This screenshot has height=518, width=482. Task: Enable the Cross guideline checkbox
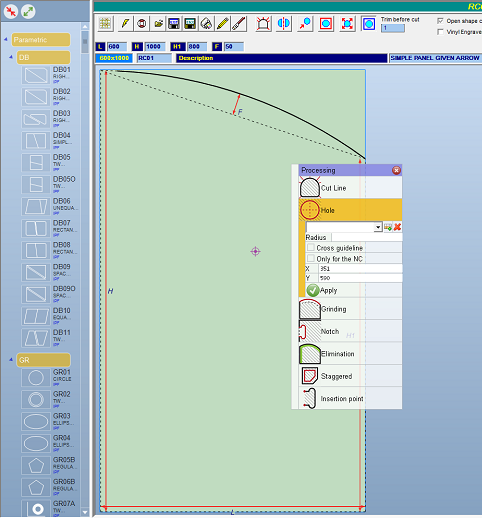pyautogui.click(x=311, y=248)
